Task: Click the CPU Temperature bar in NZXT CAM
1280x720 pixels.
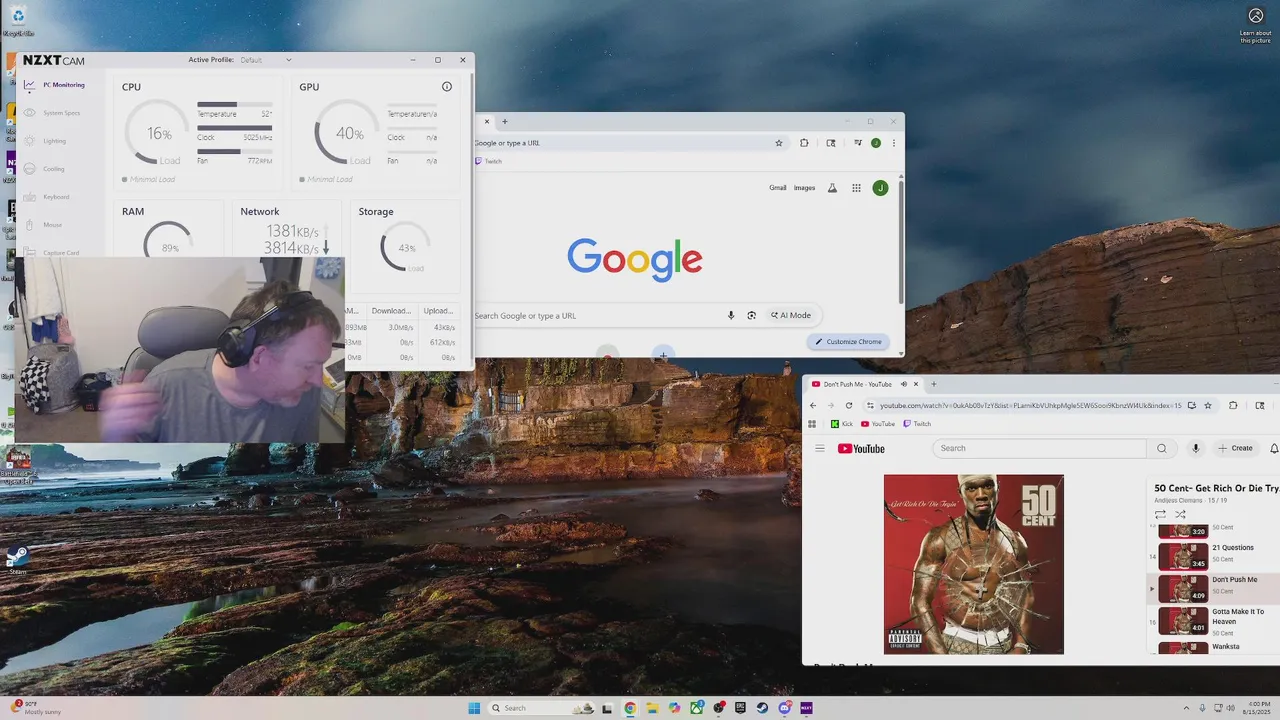Action: (234, 104)
